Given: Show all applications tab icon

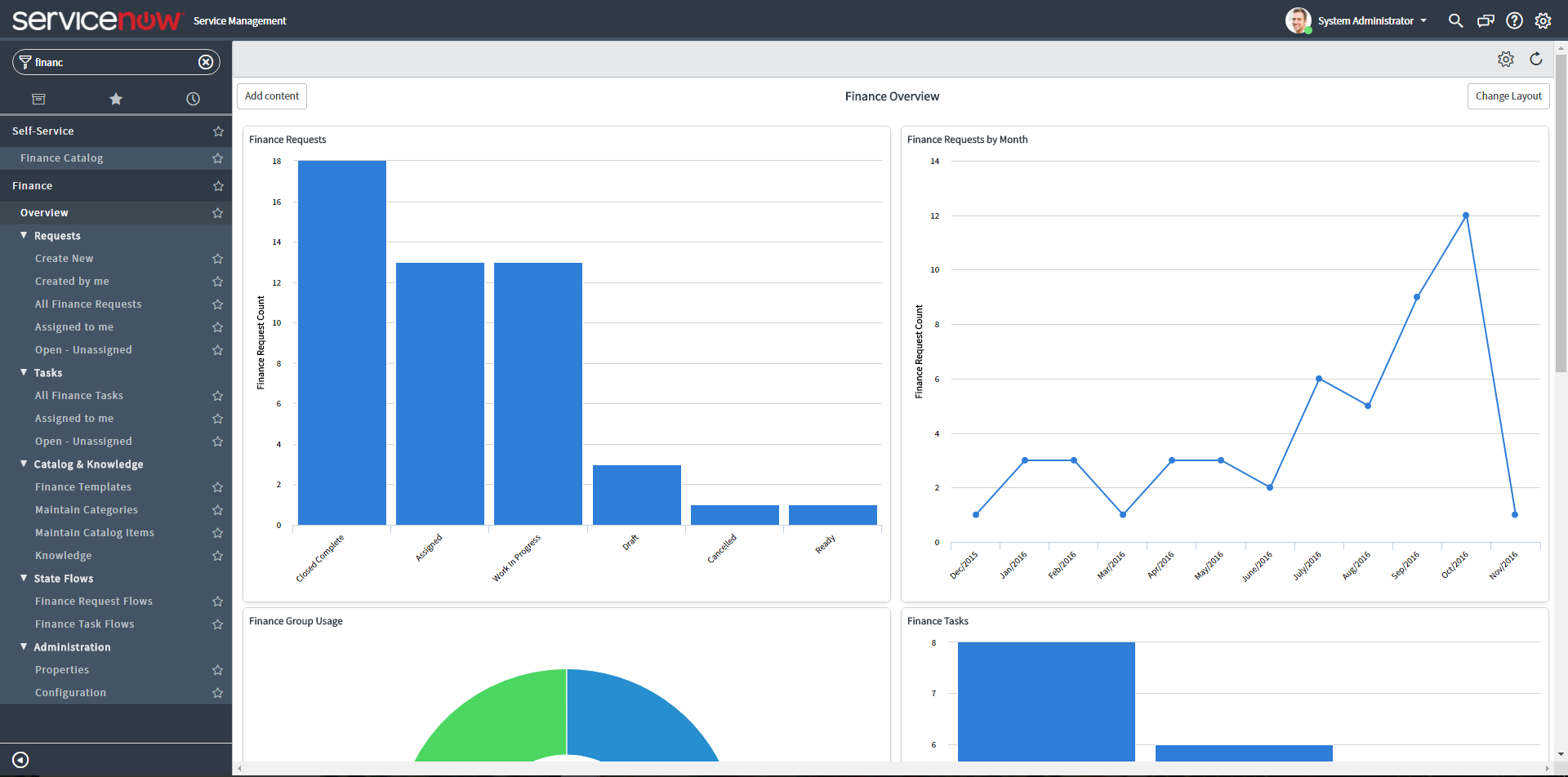Looking at the screenshot, I should [38, 99].
